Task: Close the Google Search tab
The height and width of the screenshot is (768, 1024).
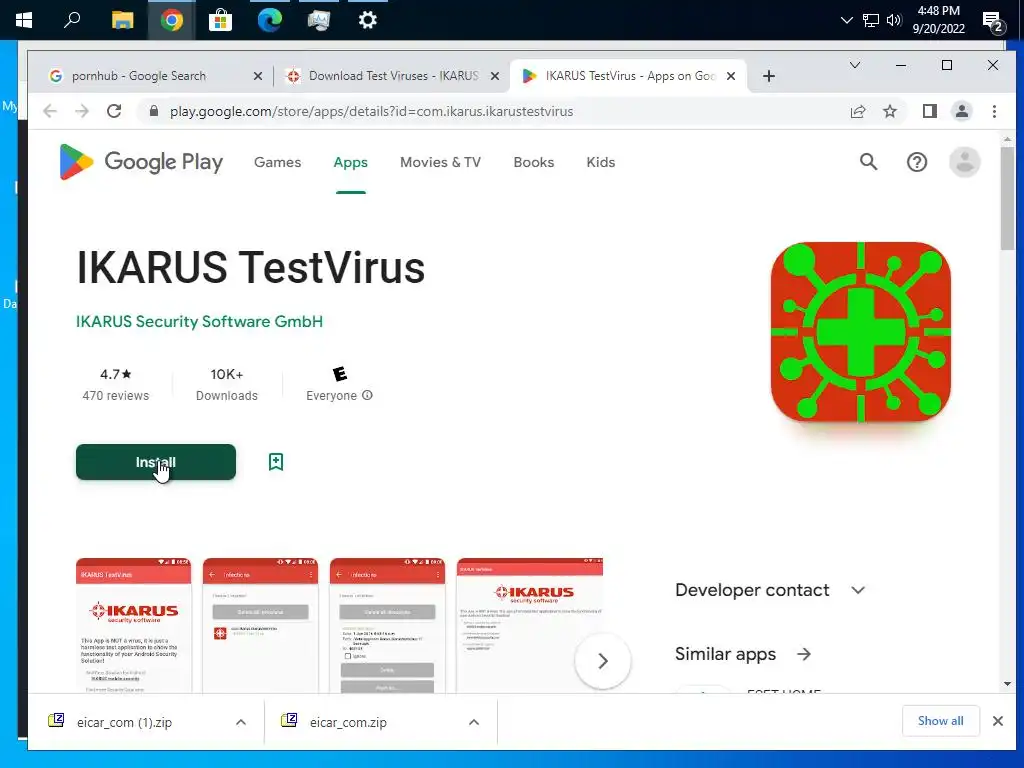Action: point(258,76)
